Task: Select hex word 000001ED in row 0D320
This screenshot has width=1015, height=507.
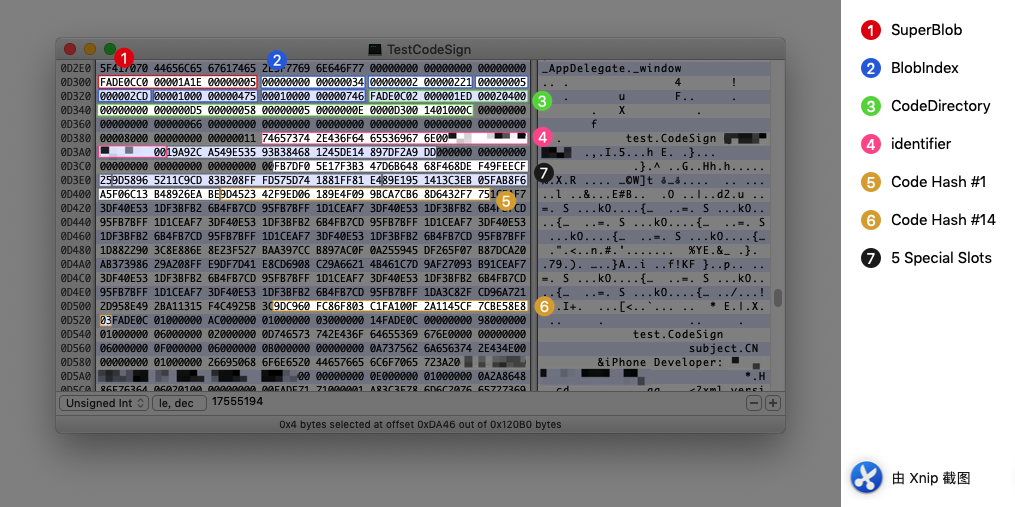Action: (x=448, y=96)
